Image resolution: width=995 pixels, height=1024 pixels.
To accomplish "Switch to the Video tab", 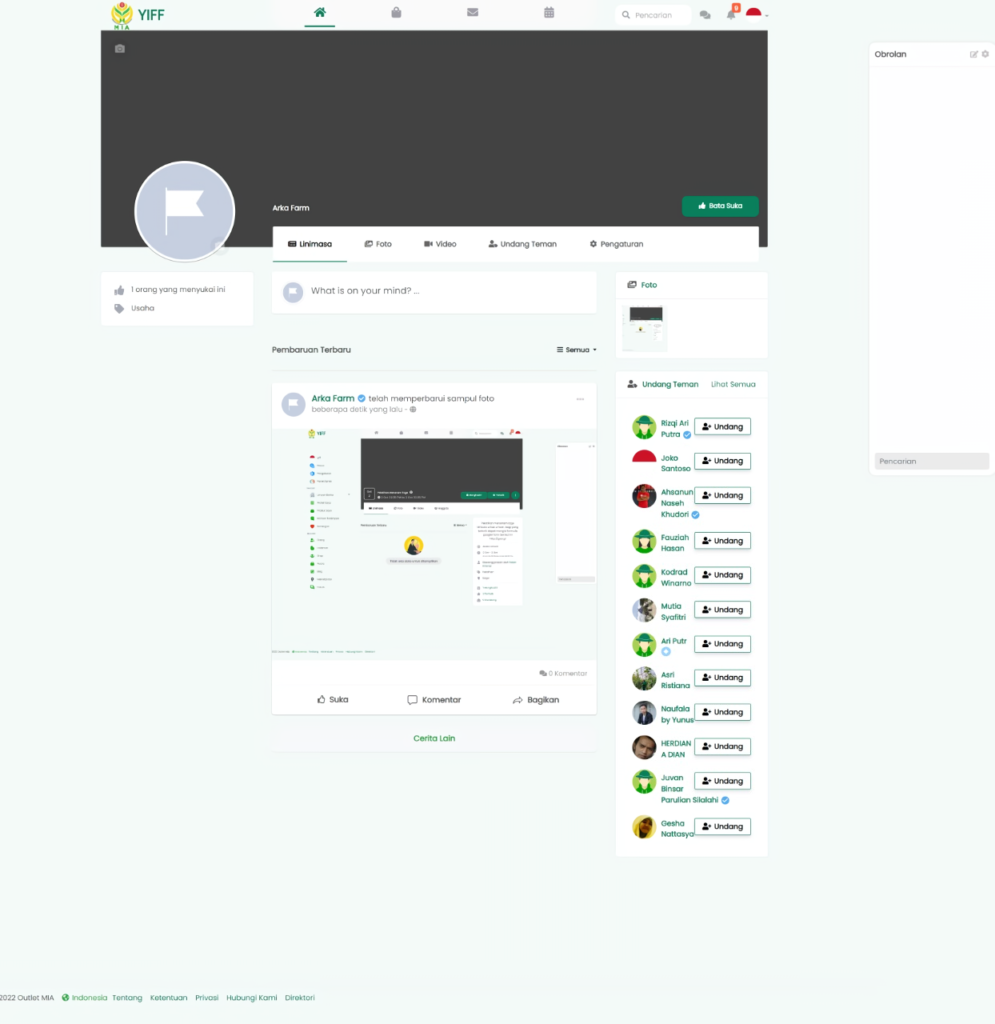I will 440,244.
